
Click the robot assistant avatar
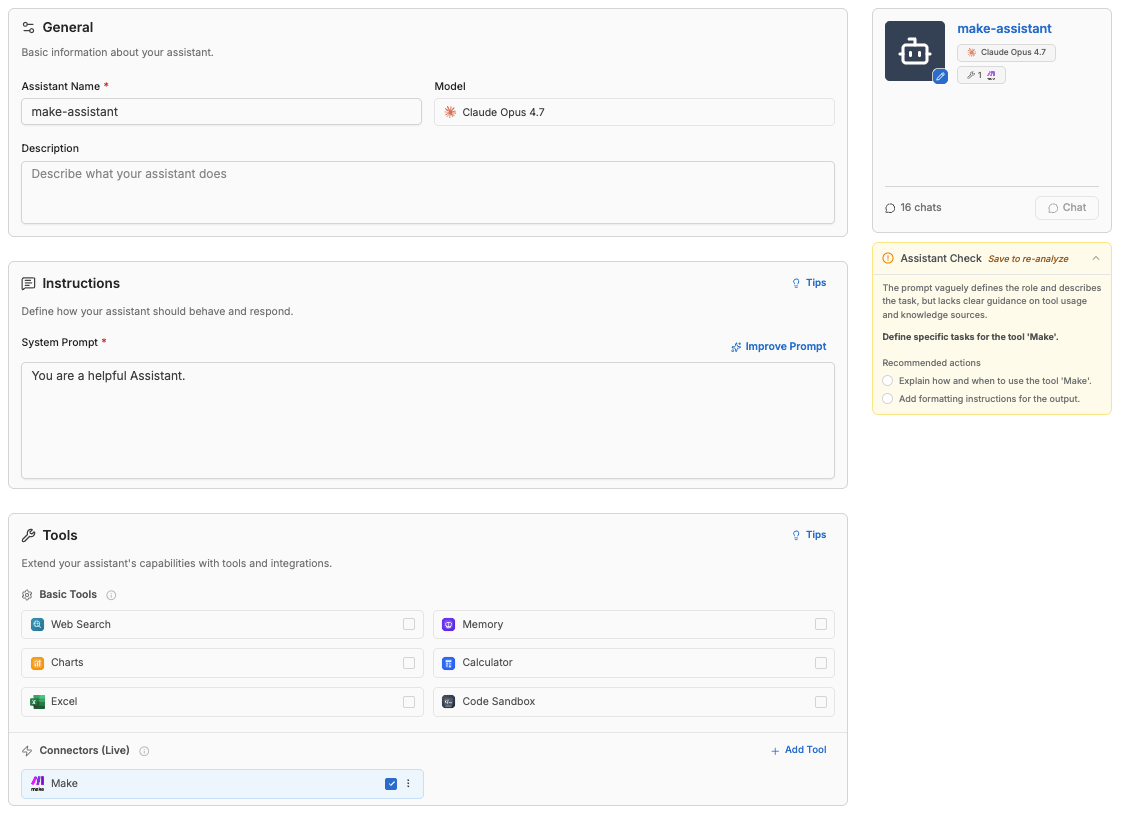914,51
